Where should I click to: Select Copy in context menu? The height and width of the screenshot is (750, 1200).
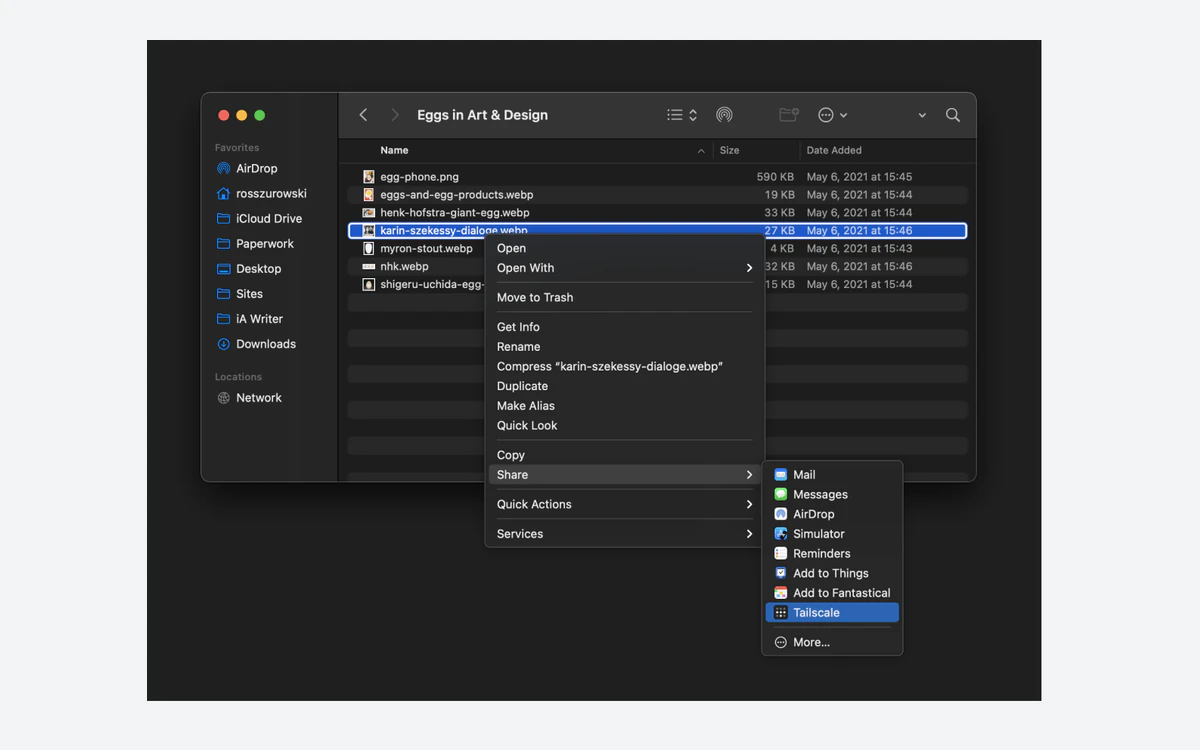pyautogui.click(x=625, y=455)
